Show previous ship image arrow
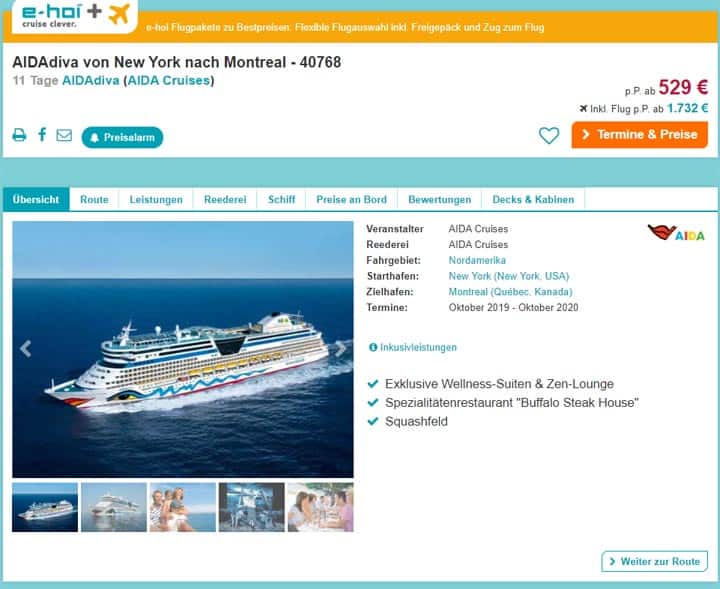This screenshot has width=720, height=589. click(x=26, y=349)
